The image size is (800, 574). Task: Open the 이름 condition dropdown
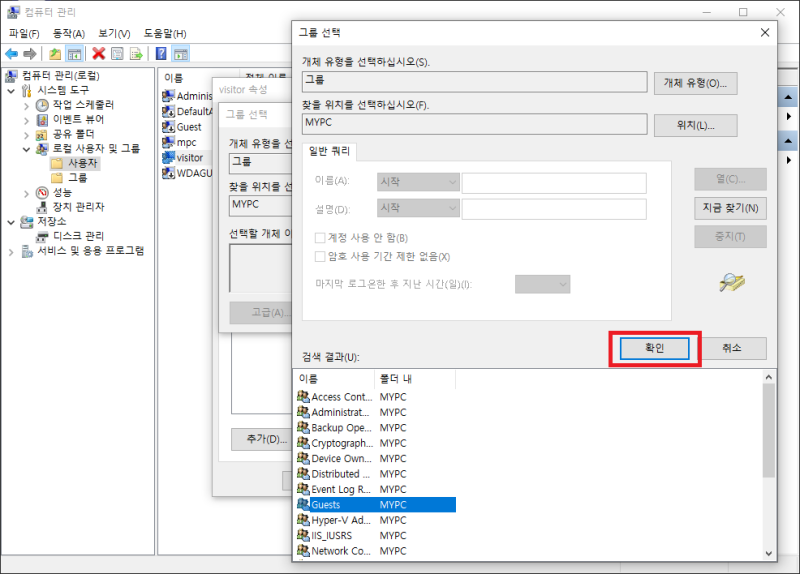[x=418, y=182]
